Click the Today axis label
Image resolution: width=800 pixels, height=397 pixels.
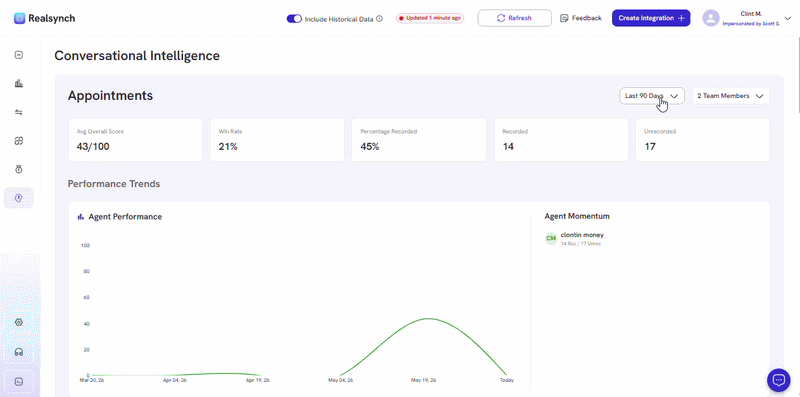pos(507,381)
